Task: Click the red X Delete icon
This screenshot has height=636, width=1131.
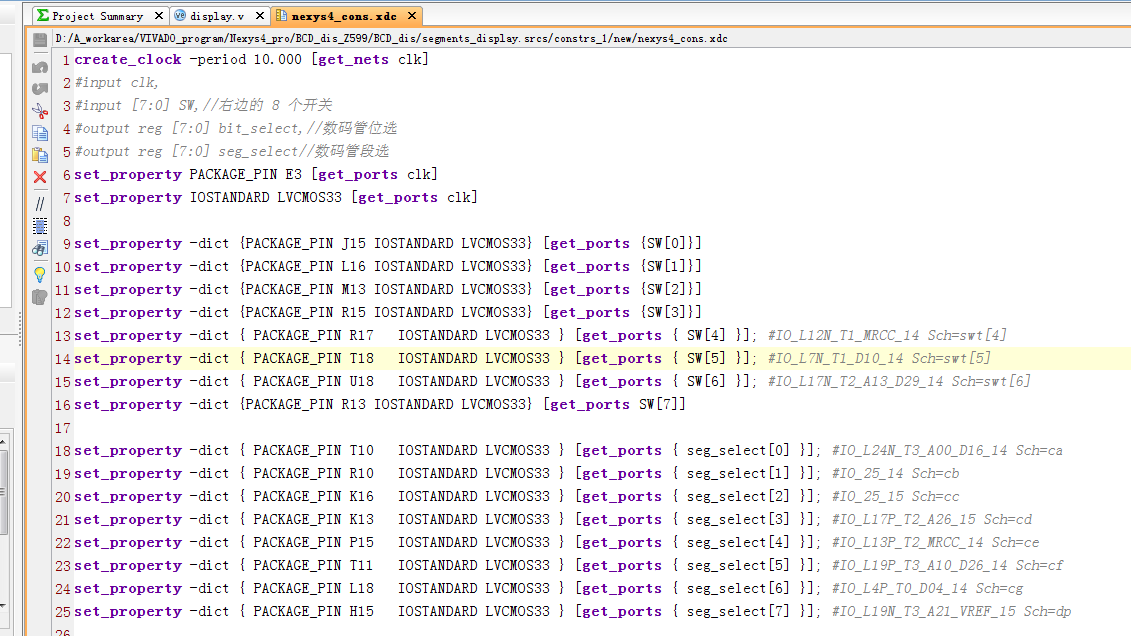Action: click(40, 177)
